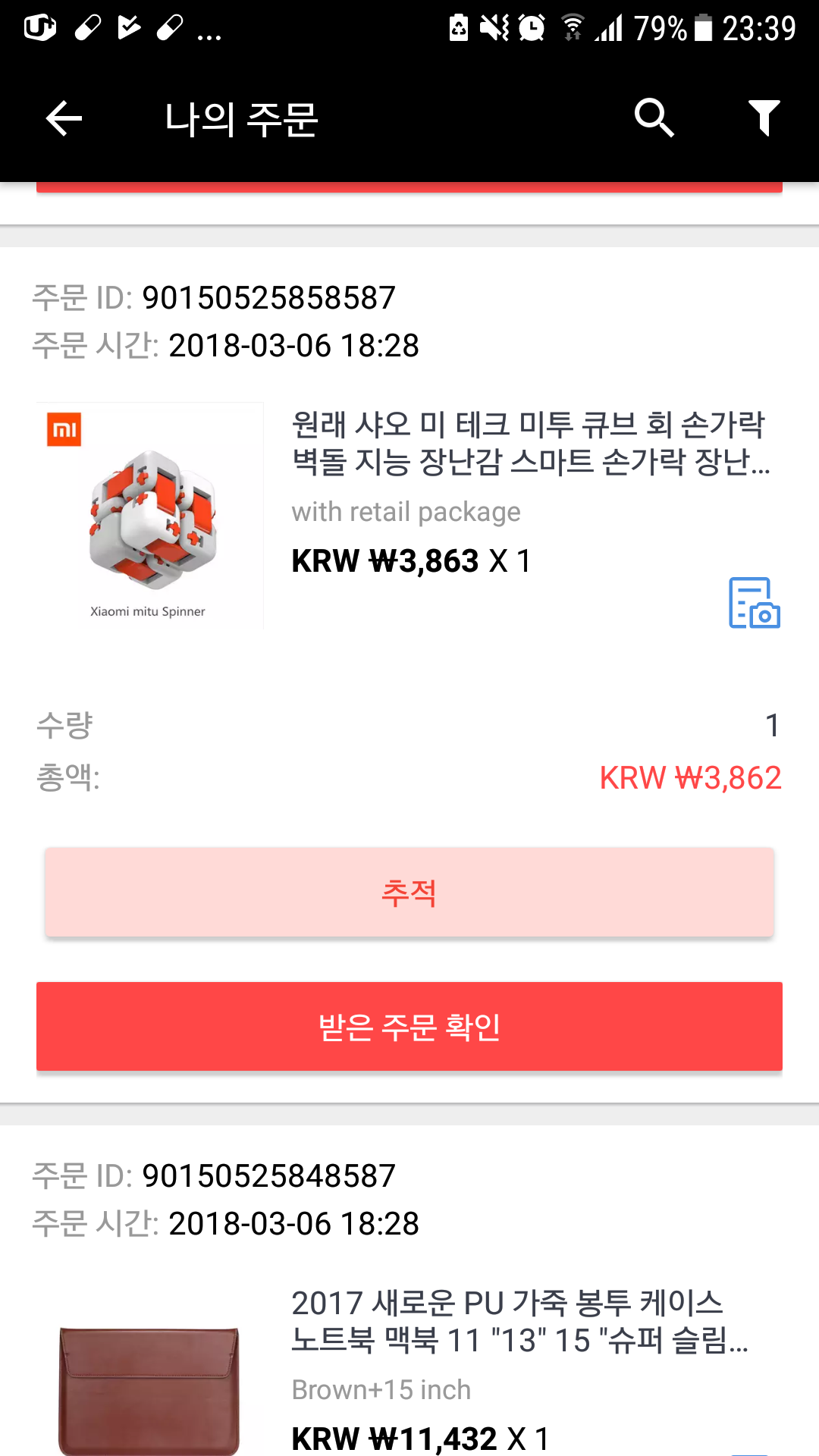Image resolution: width=819 pixels, height=1456 pixels.
Task: Tap the total amount KRW ₩3,862
Action: click(690, 777)
